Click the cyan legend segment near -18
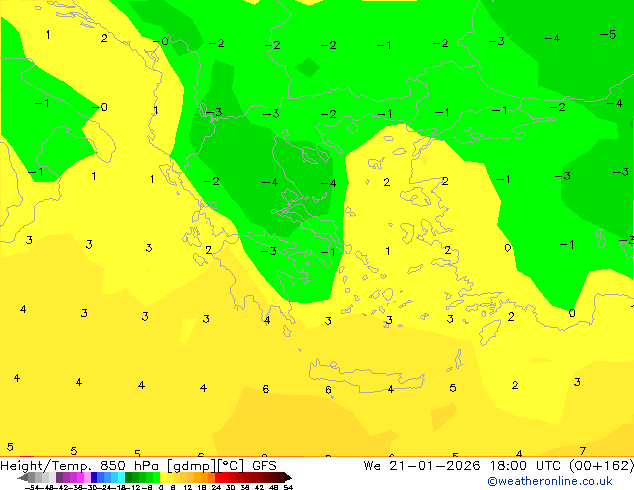The image size is (634, 490). (x=121, y=478)
